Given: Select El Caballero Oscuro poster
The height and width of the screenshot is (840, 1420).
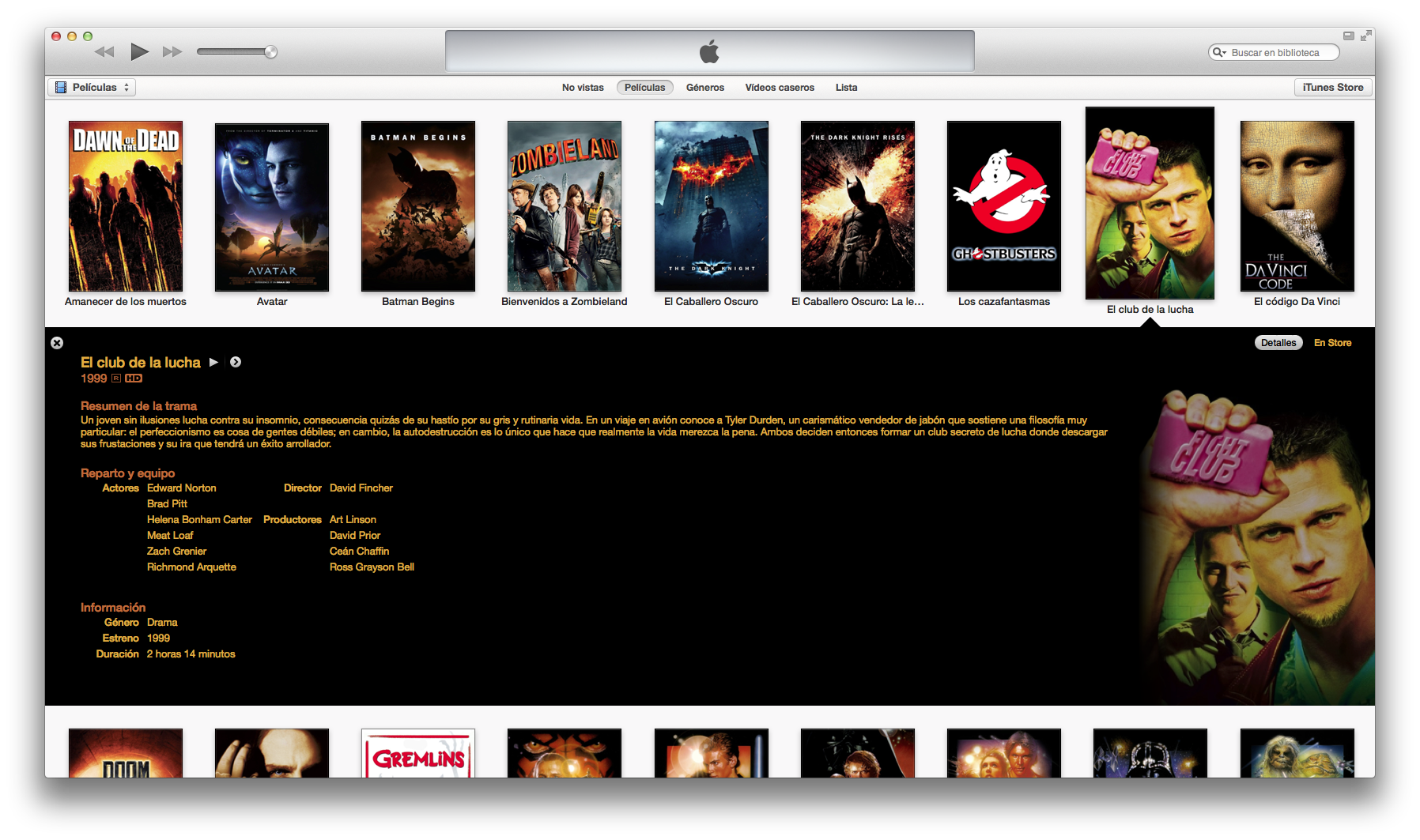Looking at the screenshot, I should click(711, 206).
